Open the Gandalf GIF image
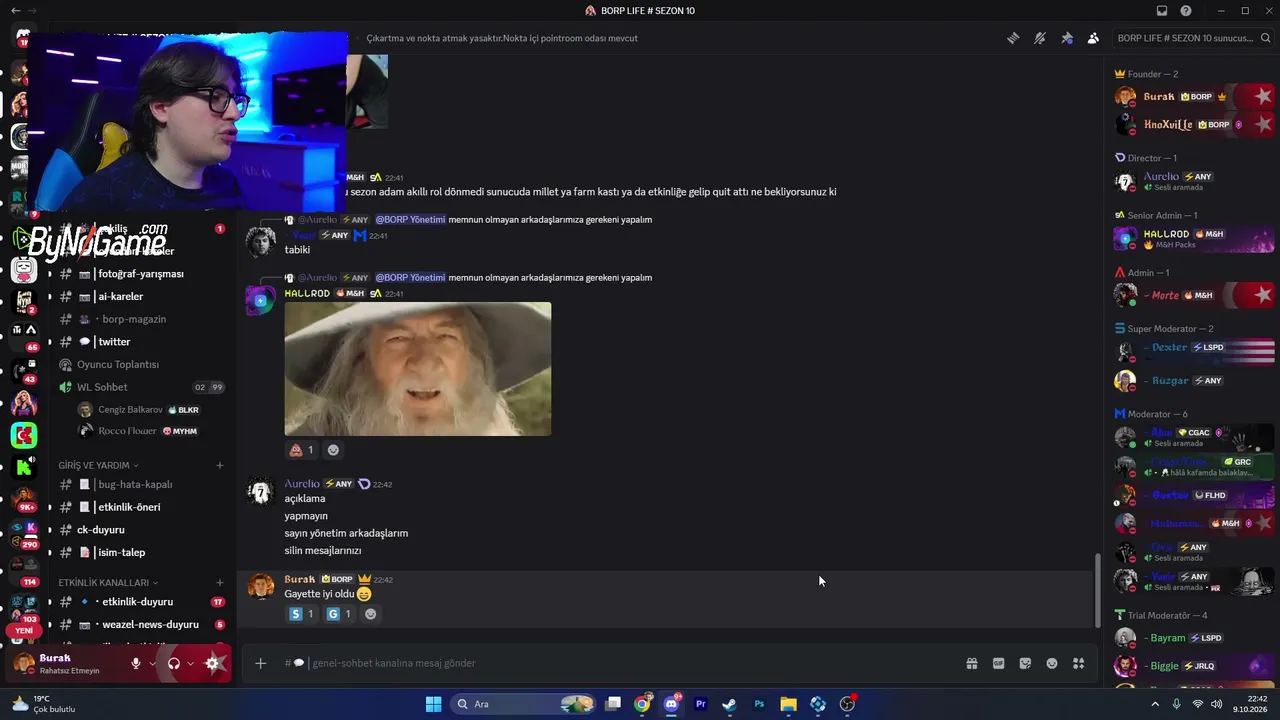This screenshot has width=1280, height=720. pos(418,369)
